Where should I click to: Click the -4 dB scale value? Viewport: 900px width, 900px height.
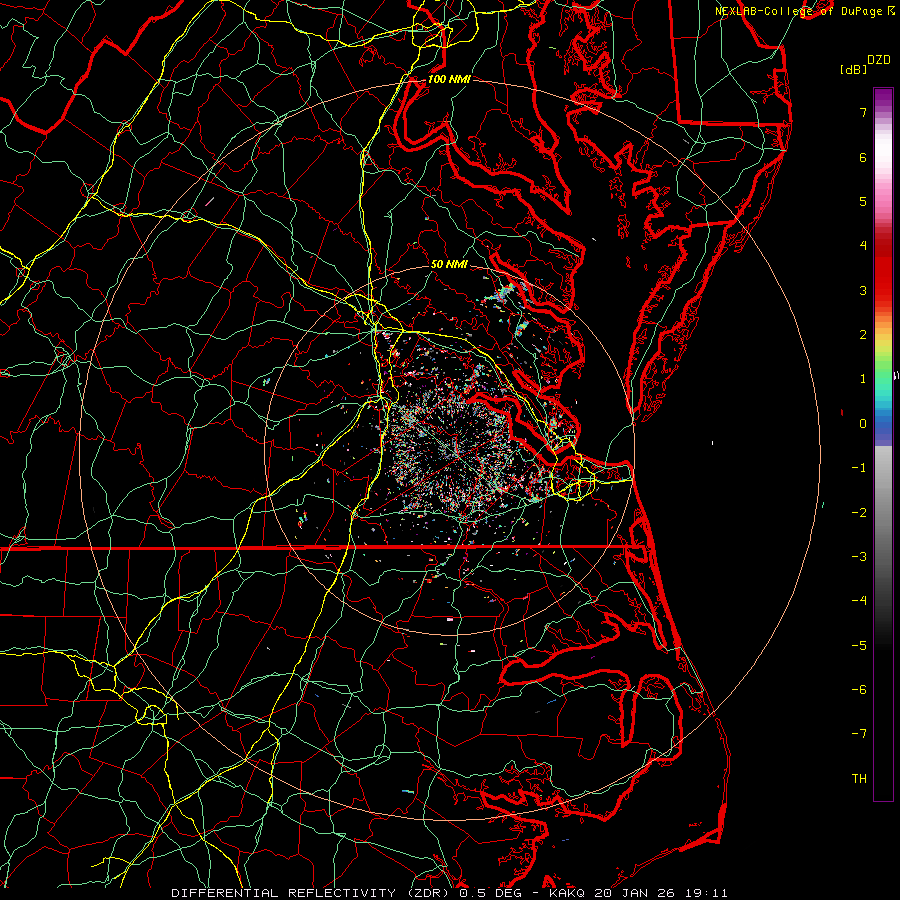(x=859, y=601)
